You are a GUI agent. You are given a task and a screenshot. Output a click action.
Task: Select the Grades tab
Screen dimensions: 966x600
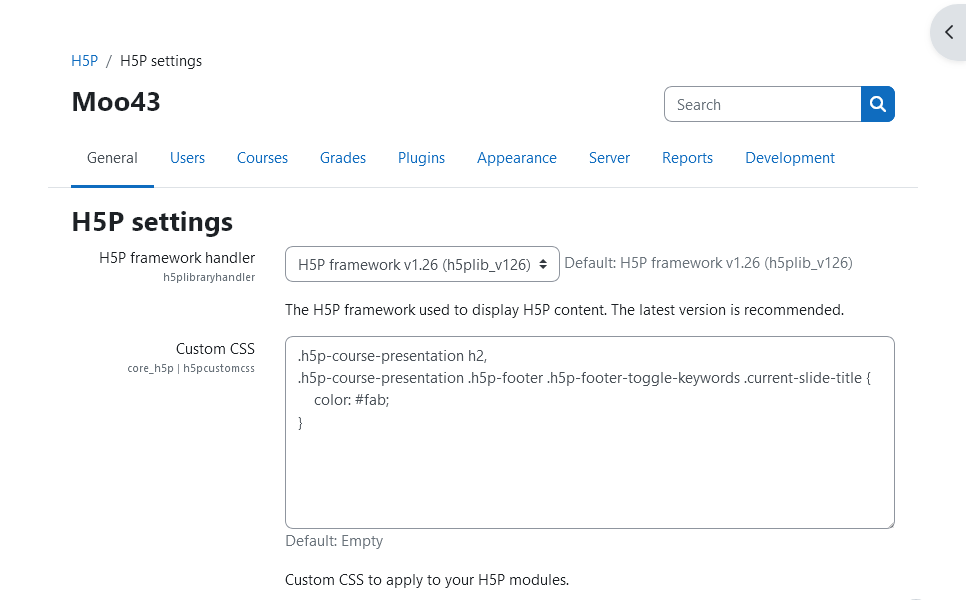[x=343, y=158]
